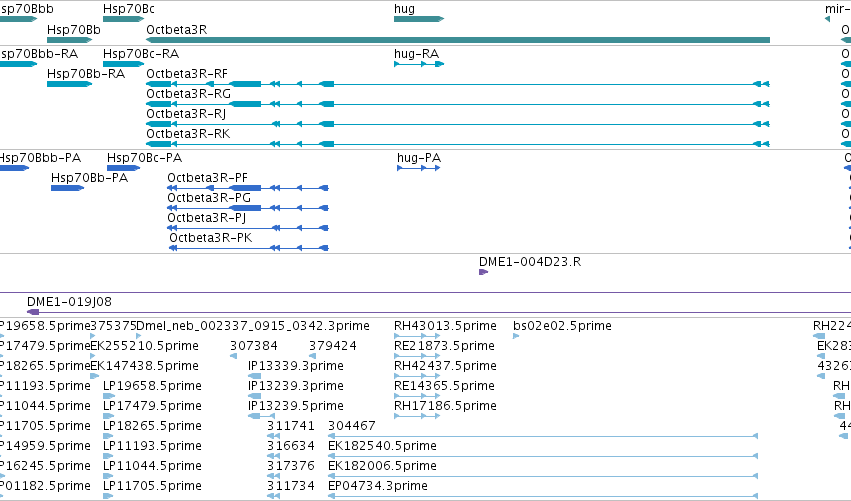Image resolution: width=851 pixels, height=501 pixels.
Task: Select the Octbeta3R-PF protein label
Action: pyautogui.click(x=207, y=178)
